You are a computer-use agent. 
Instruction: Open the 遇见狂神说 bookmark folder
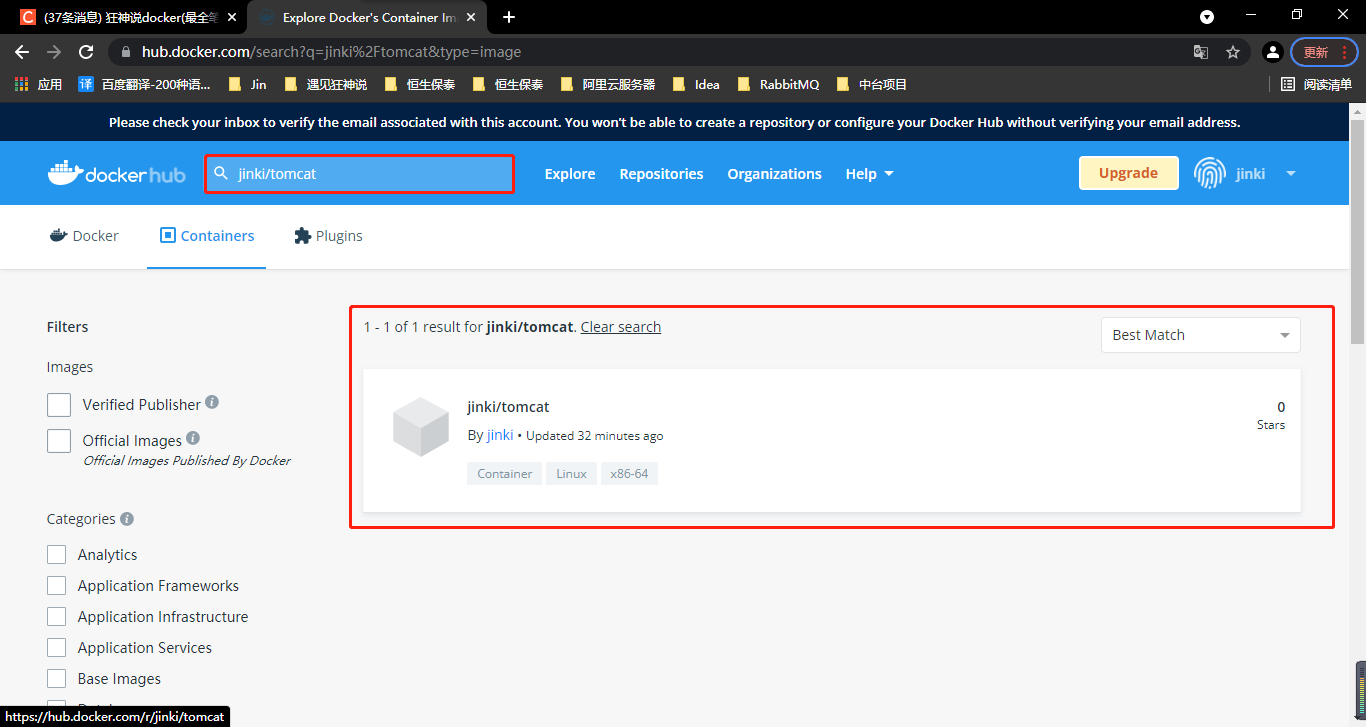tap(326, 84)
